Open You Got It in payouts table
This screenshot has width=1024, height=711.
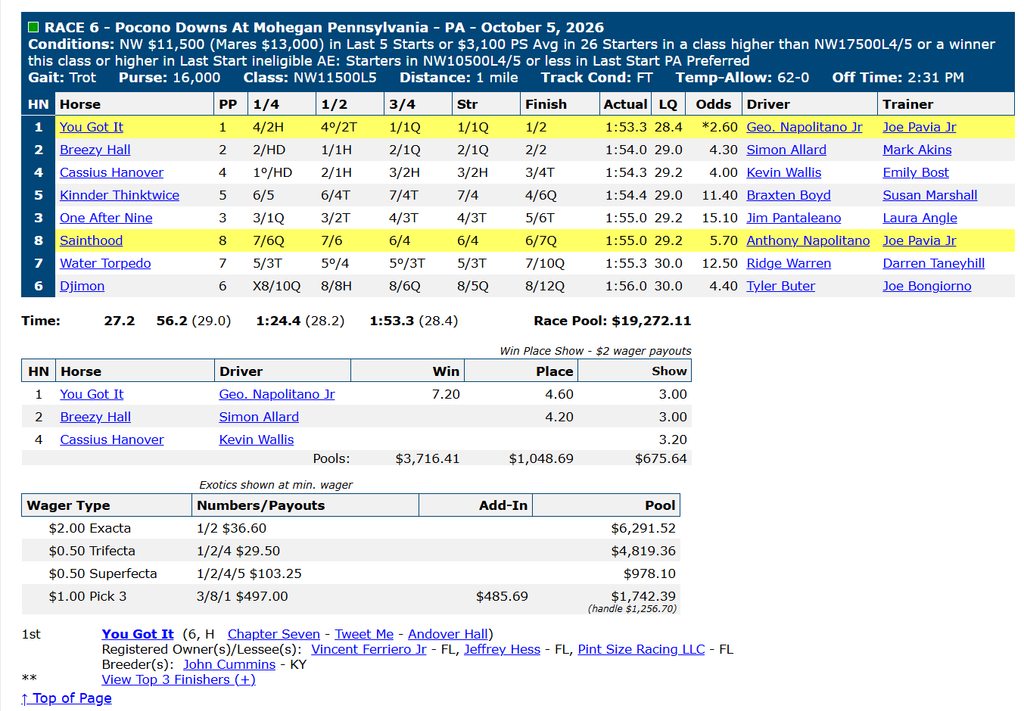pos(91,394)
